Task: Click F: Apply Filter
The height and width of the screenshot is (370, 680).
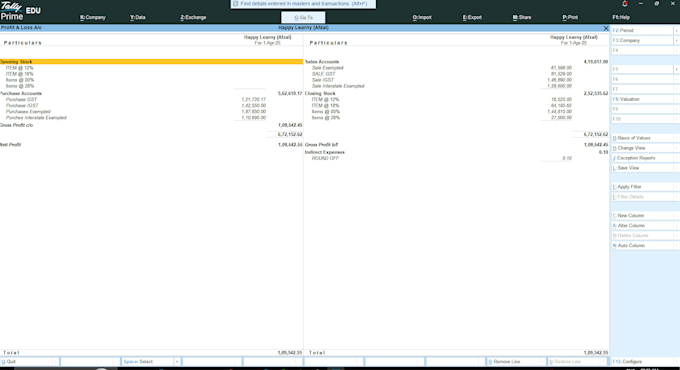Action: (642, 187)
